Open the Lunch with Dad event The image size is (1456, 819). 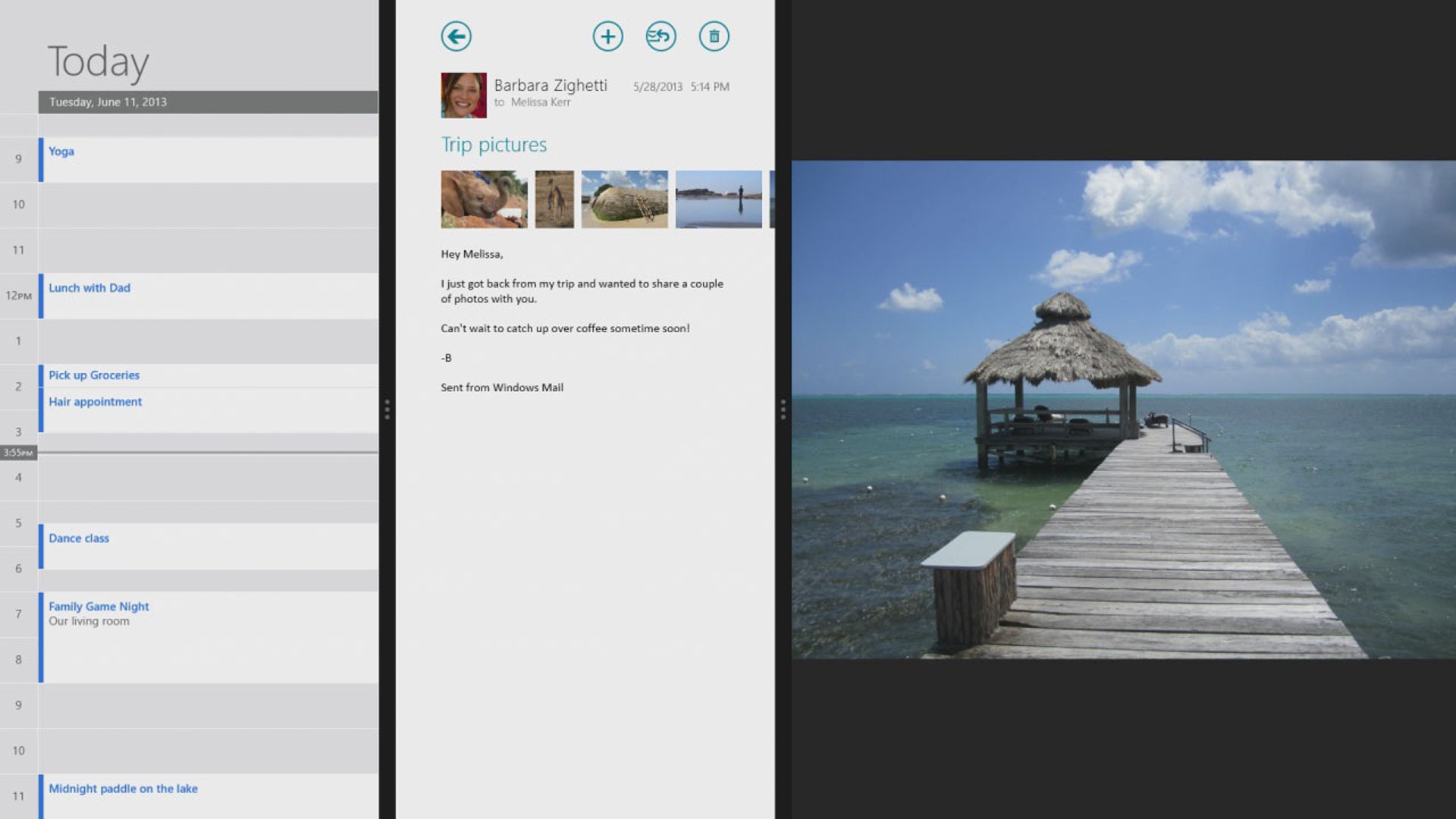[x=89, y=287]
